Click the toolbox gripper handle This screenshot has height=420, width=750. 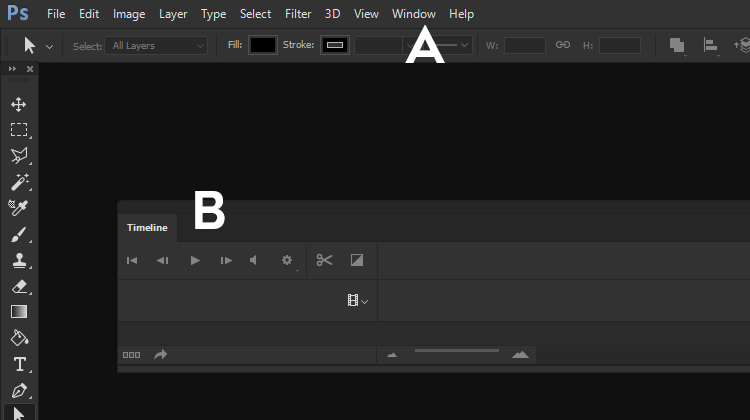coord(19,80)
